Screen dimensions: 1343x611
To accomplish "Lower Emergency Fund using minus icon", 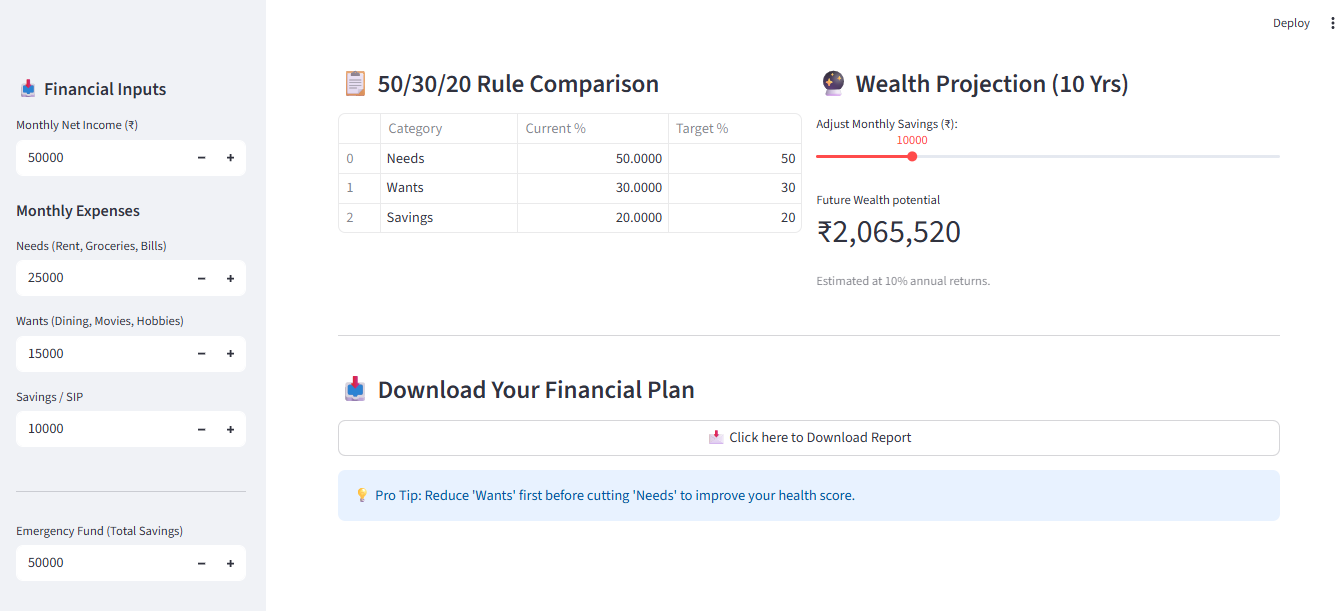I will 201,563.
